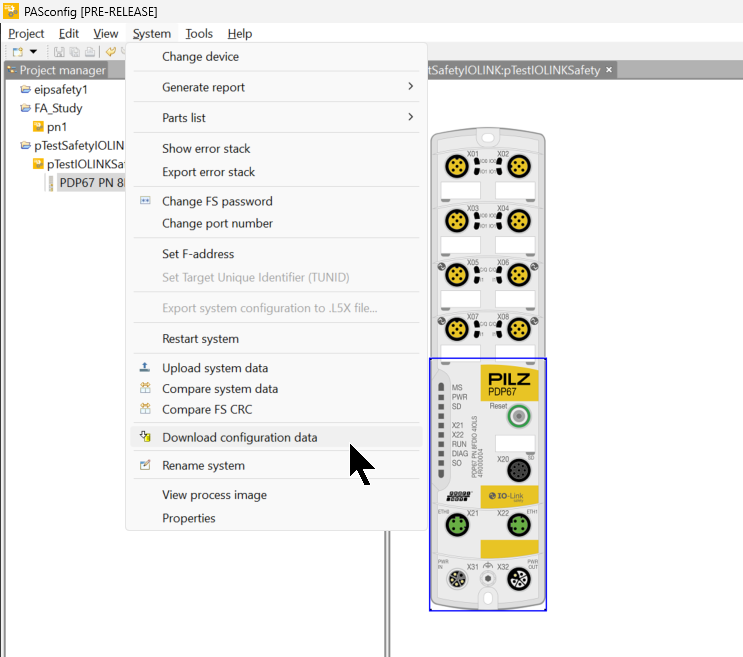Choose Set F-address

[276, 254]
